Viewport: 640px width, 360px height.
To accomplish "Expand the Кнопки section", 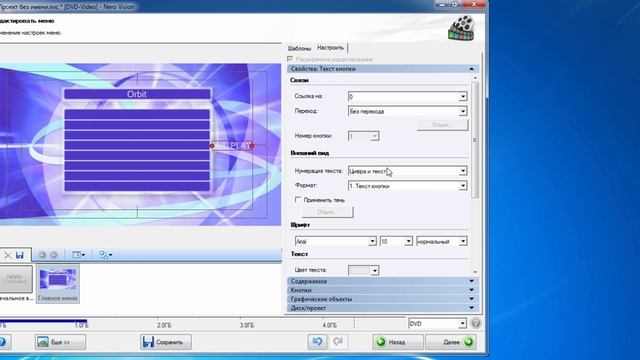I will (471, 290).
